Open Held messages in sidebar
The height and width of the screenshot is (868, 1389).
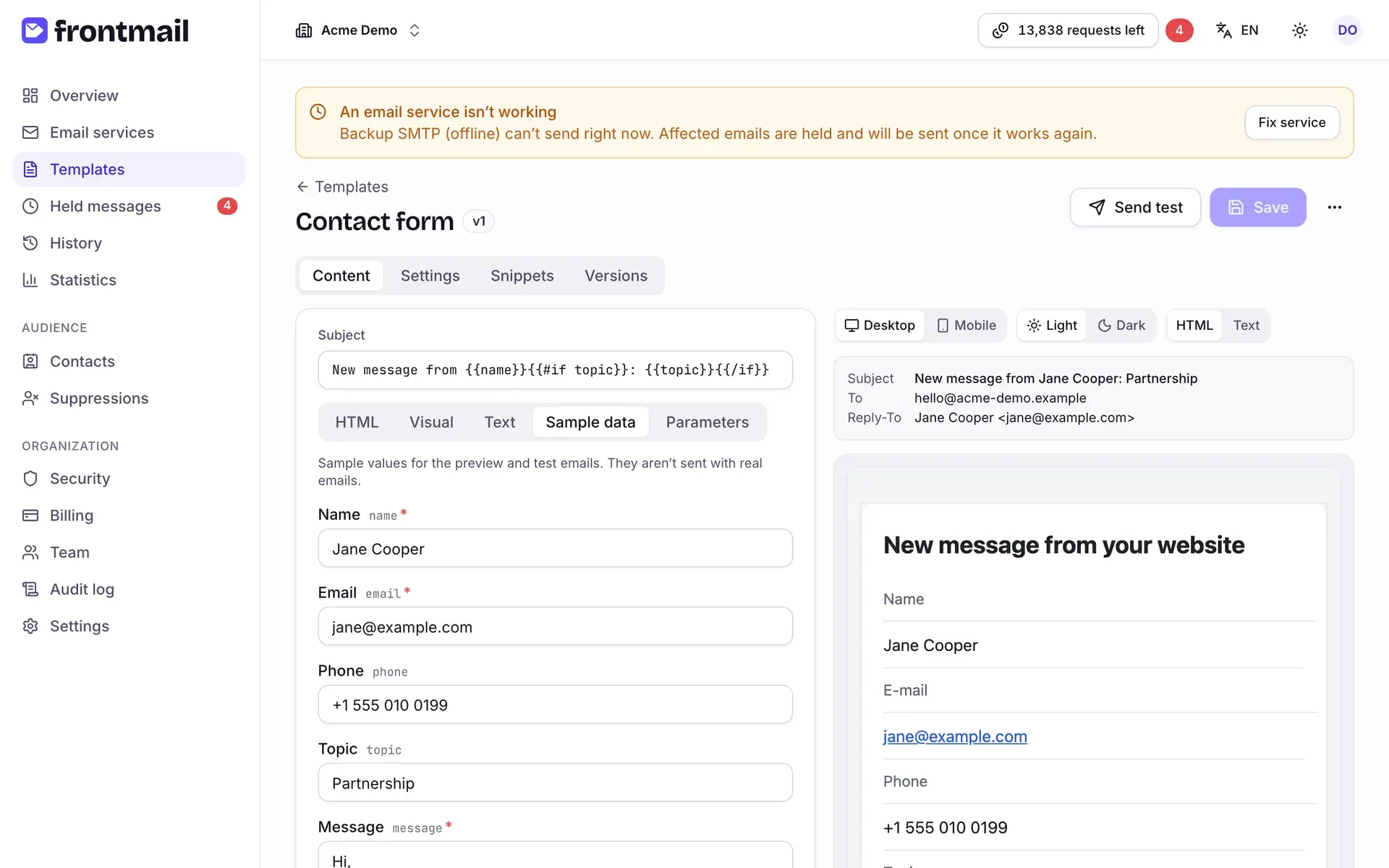coord(129,206)
